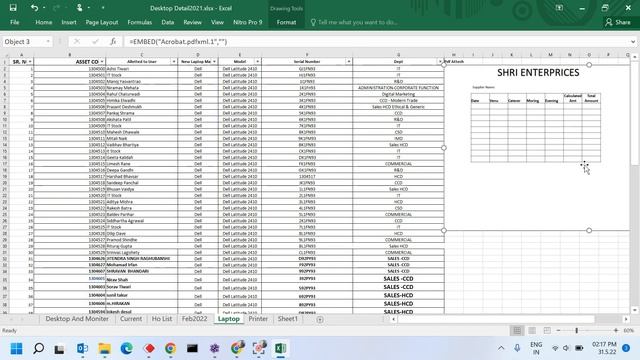Click the vertical scrollbar down arrow
This screenshot has height=360, width=640.
pos(635,310)
